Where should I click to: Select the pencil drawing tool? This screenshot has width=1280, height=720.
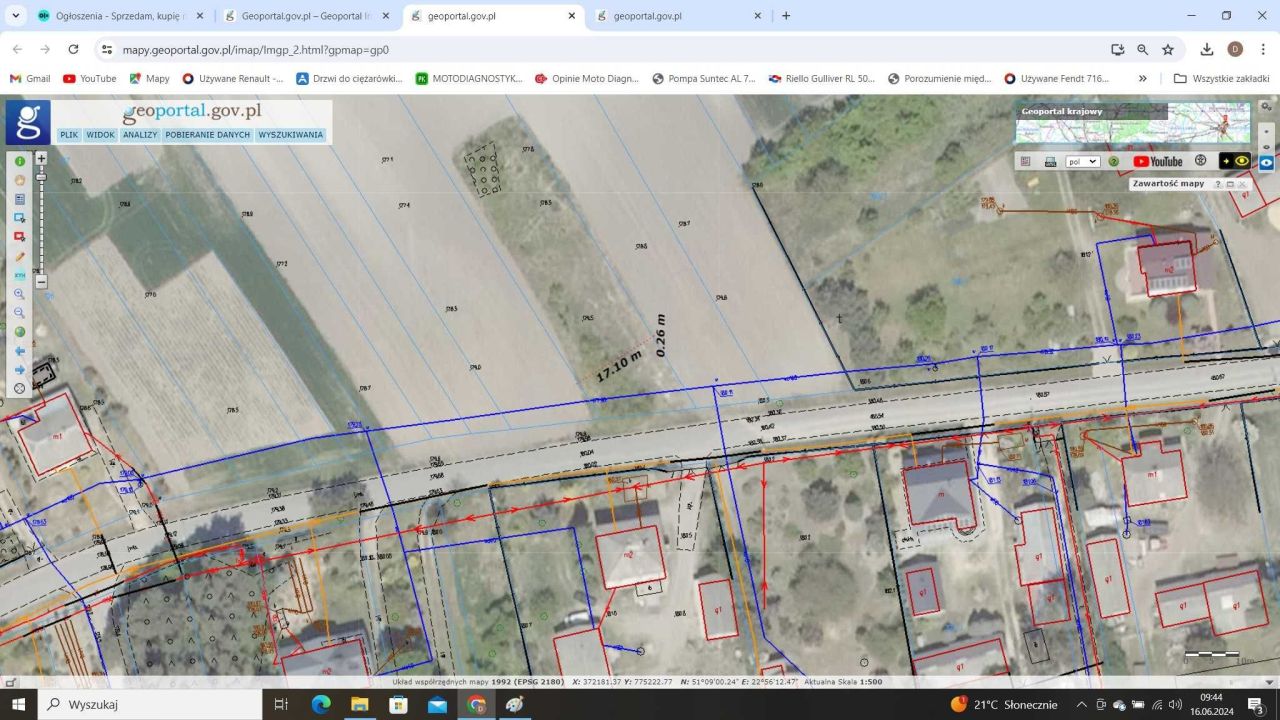pos(20,256)
